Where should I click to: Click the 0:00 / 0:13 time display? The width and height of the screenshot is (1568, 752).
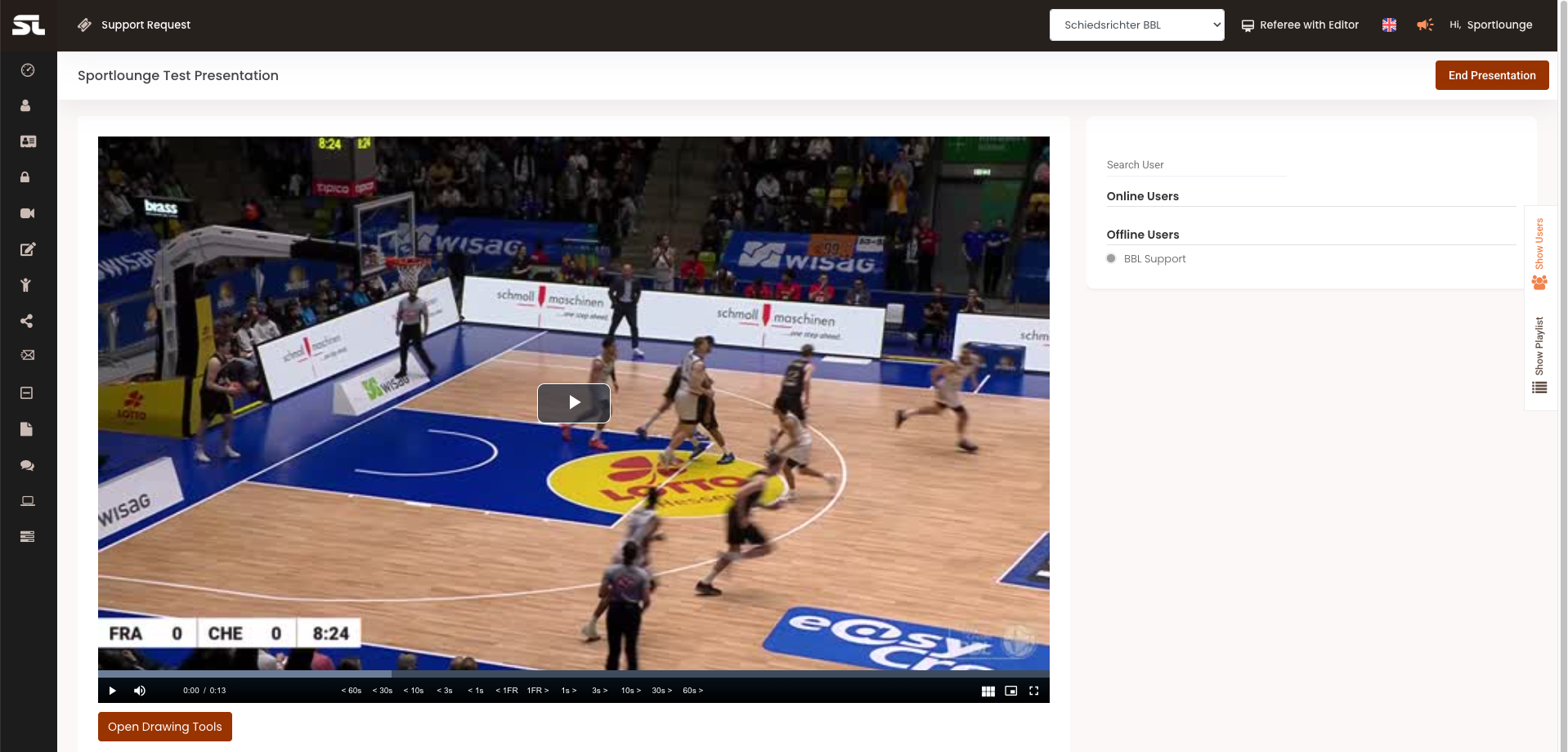pos(204,692)
